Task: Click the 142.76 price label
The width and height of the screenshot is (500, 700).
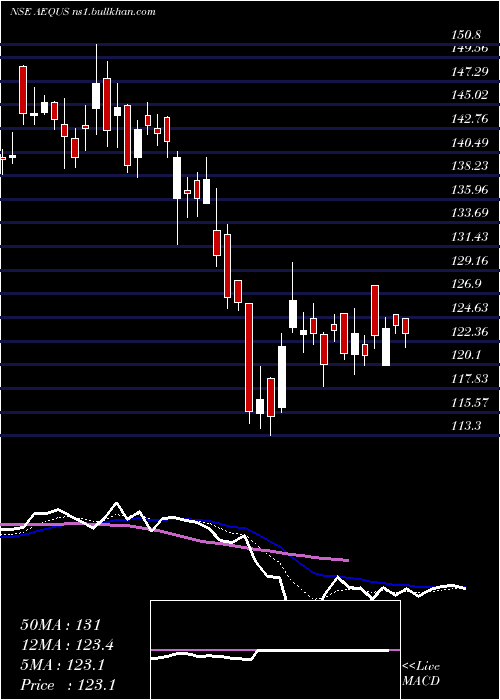Action: [470, 119]
